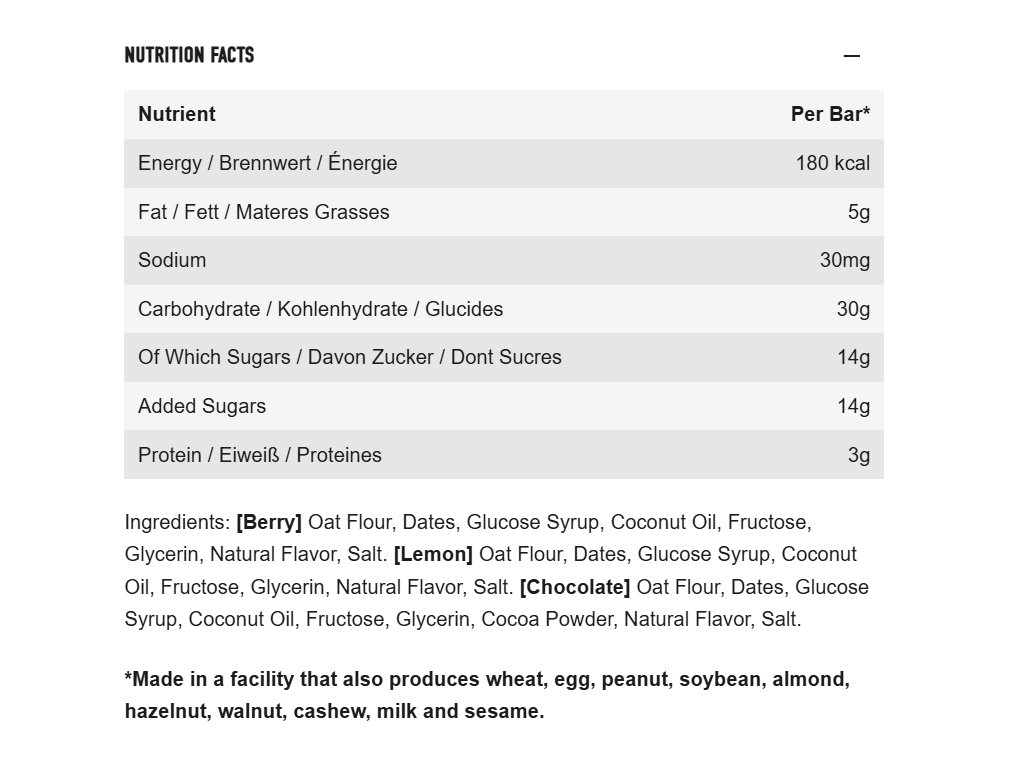This screenshot has height=768, width=1024.
Task: Click the 14g Added Sugars value
Action: [853, 406]
